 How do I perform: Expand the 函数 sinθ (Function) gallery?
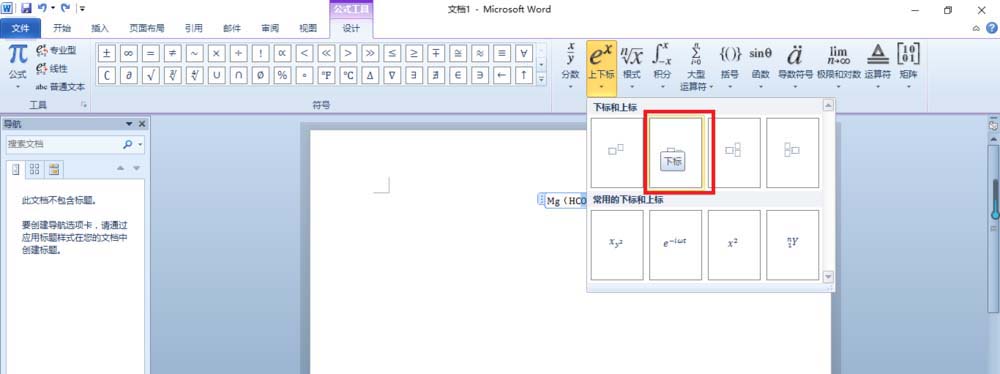click(760, 66)
